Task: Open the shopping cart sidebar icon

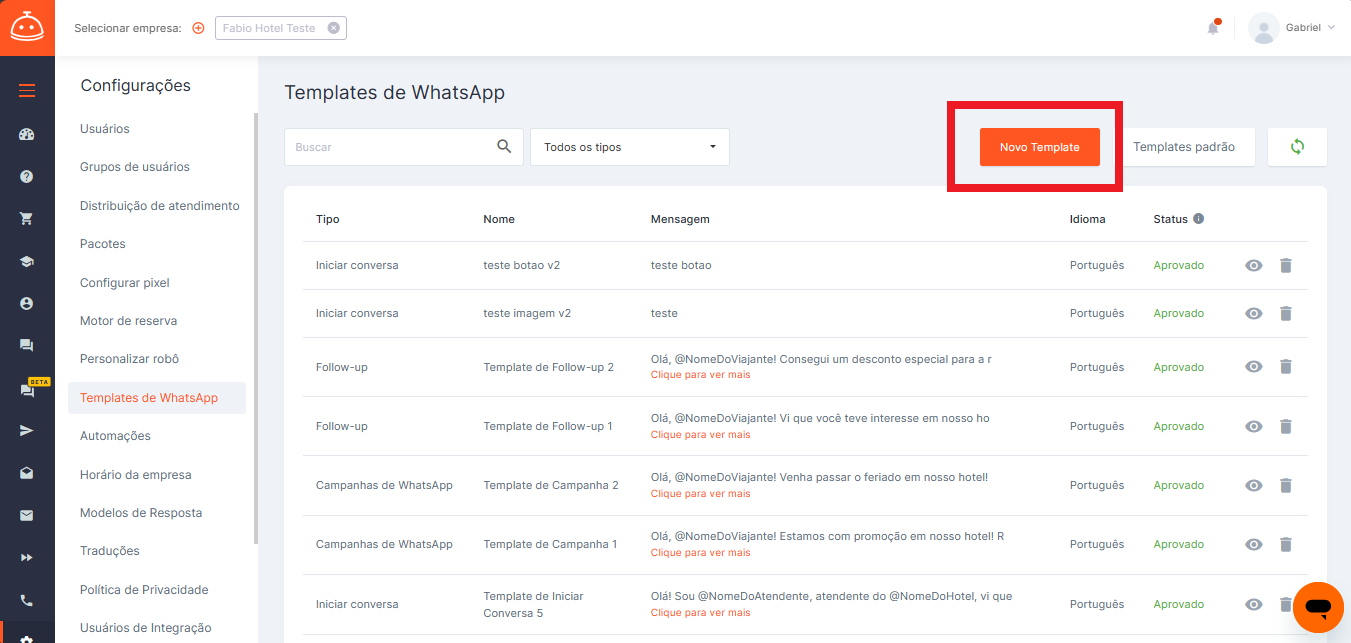Action: click(x=27, y=218)
